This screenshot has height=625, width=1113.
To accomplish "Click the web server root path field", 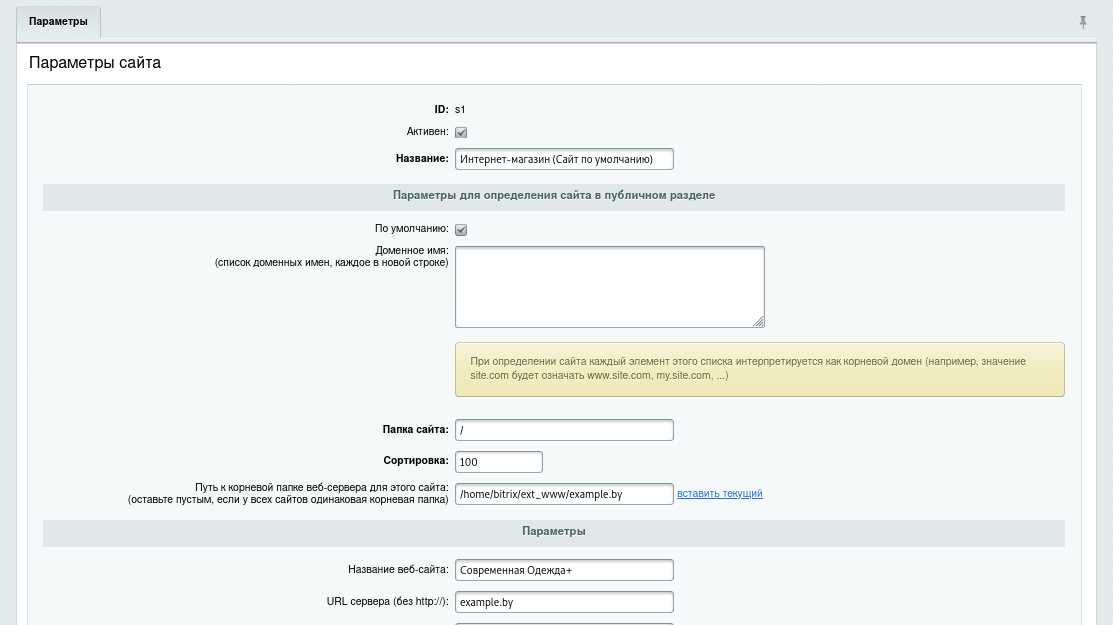I will (563, 494).
